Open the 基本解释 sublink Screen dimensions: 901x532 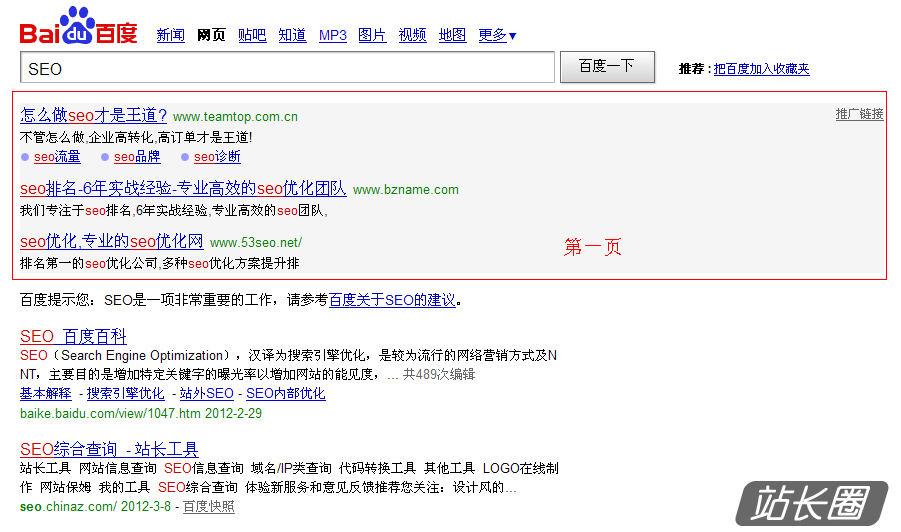click(45, 394)
